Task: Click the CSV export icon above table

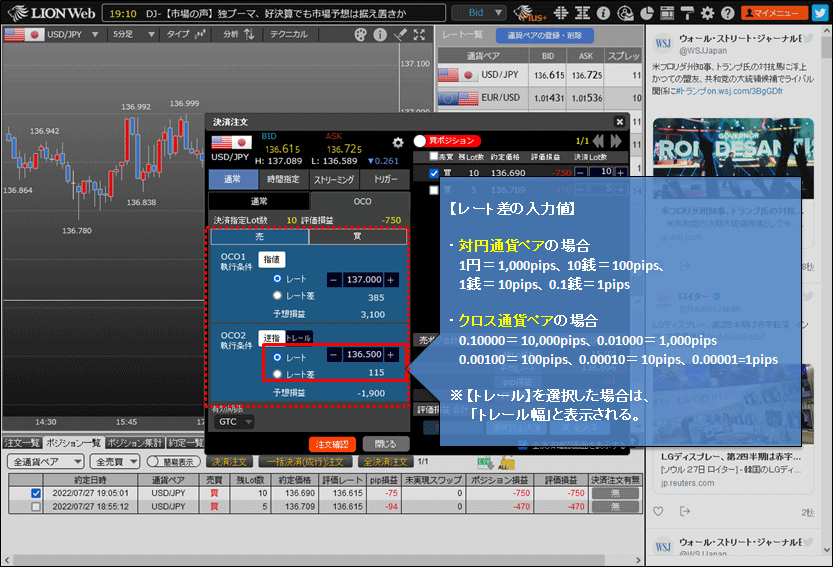Action: (485, 463)
